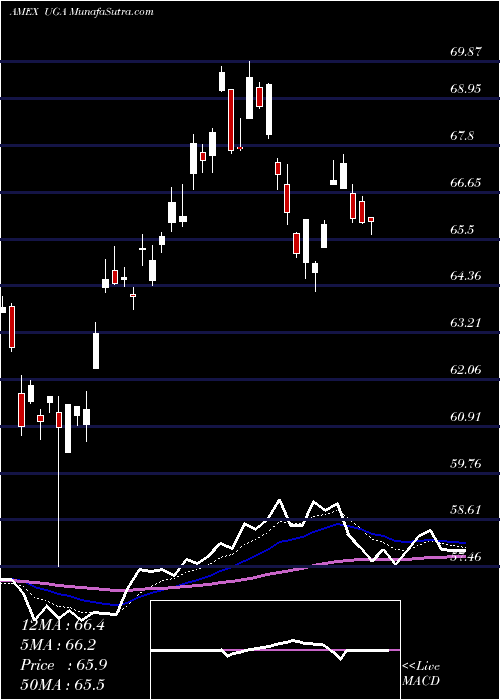The height and width of the screenshot is (700, 500).
Task: Click the 5MA : 66.2 readout
Action: click(x=58, y=645)
